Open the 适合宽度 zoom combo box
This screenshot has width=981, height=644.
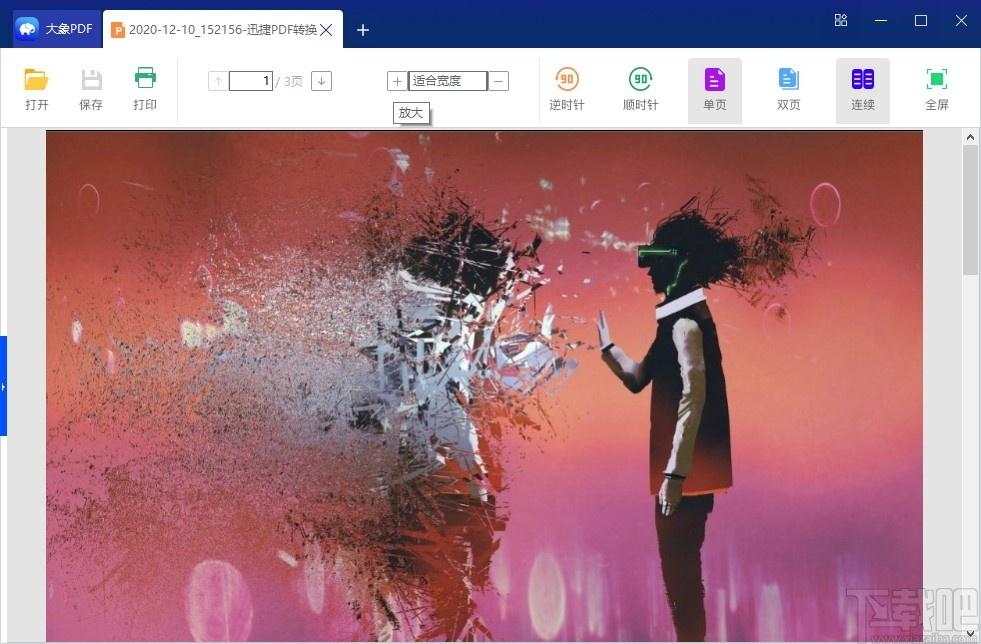coord(448,81)
